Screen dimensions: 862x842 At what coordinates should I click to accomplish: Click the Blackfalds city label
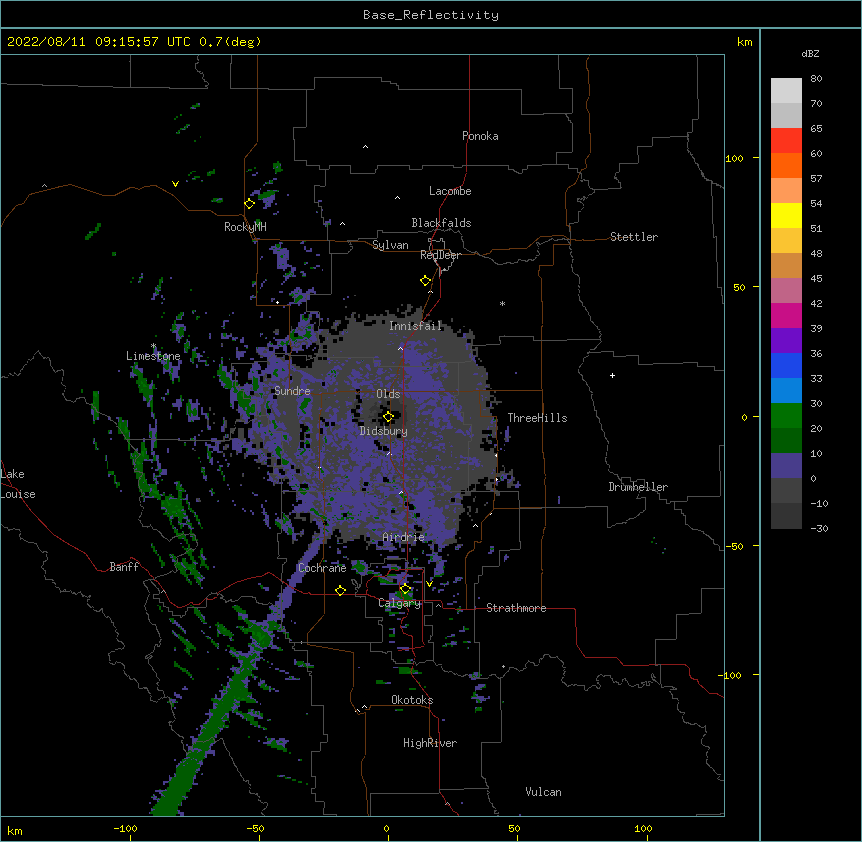click(x=441, y=223)
